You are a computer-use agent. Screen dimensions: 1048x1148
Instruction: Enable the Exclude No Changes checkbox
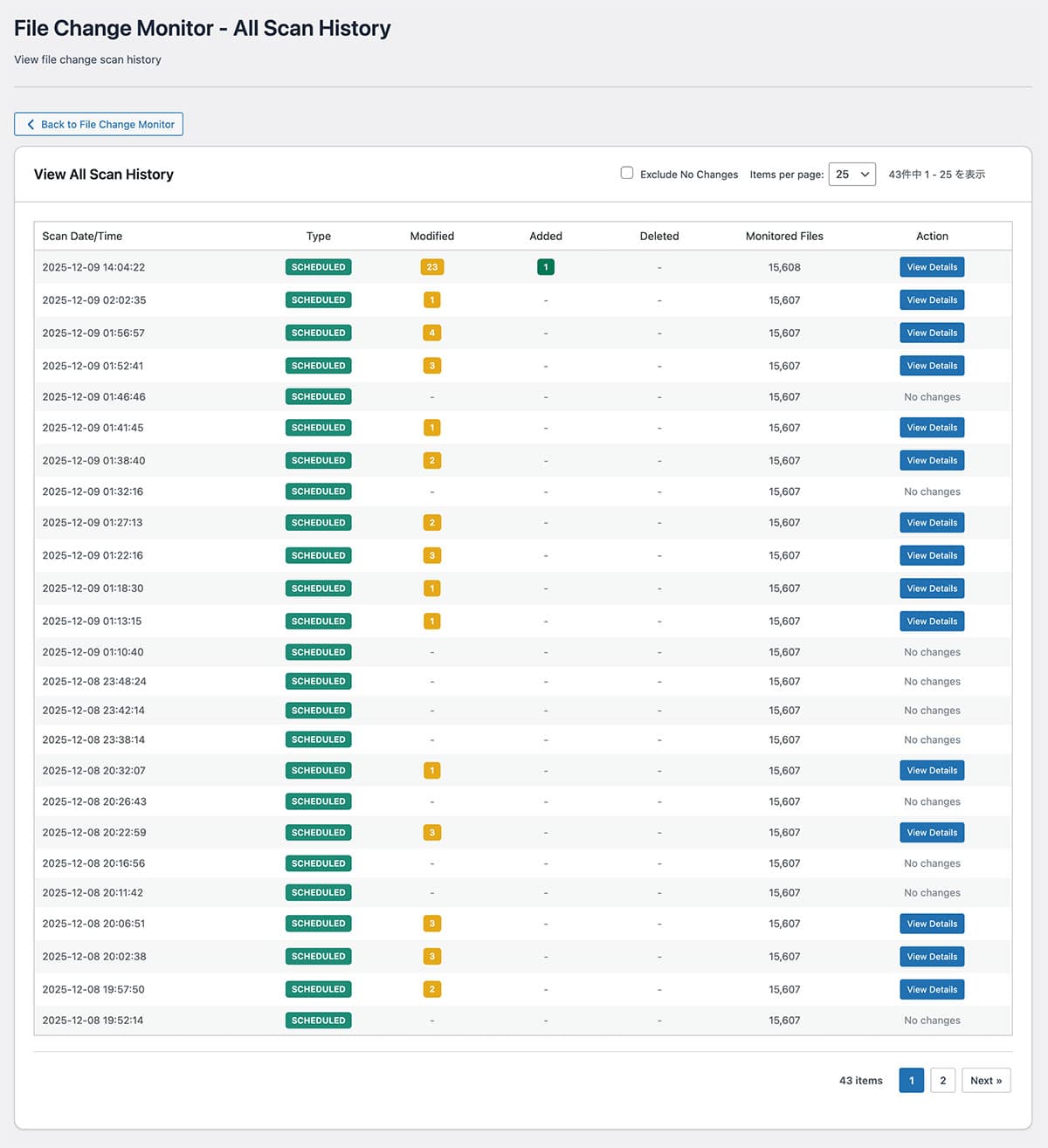point(627,173)
